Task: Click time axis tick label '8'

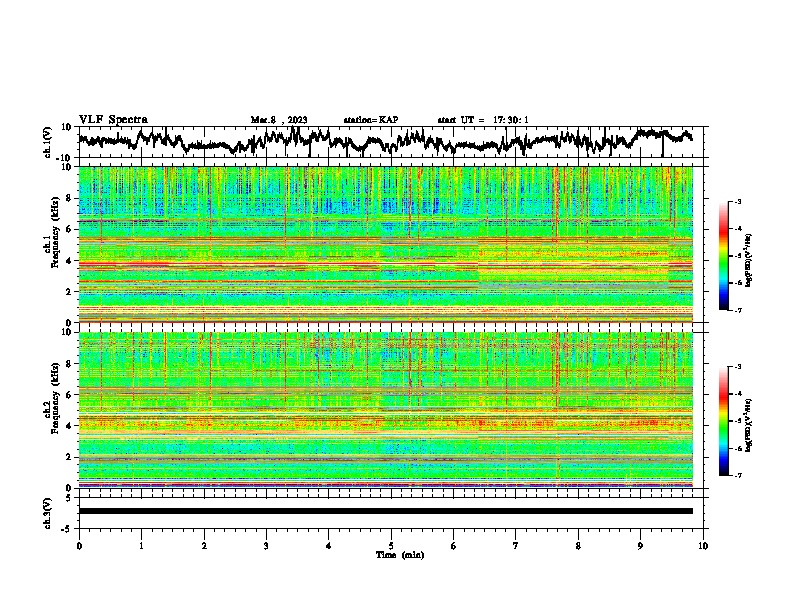Action: point(578,546)
